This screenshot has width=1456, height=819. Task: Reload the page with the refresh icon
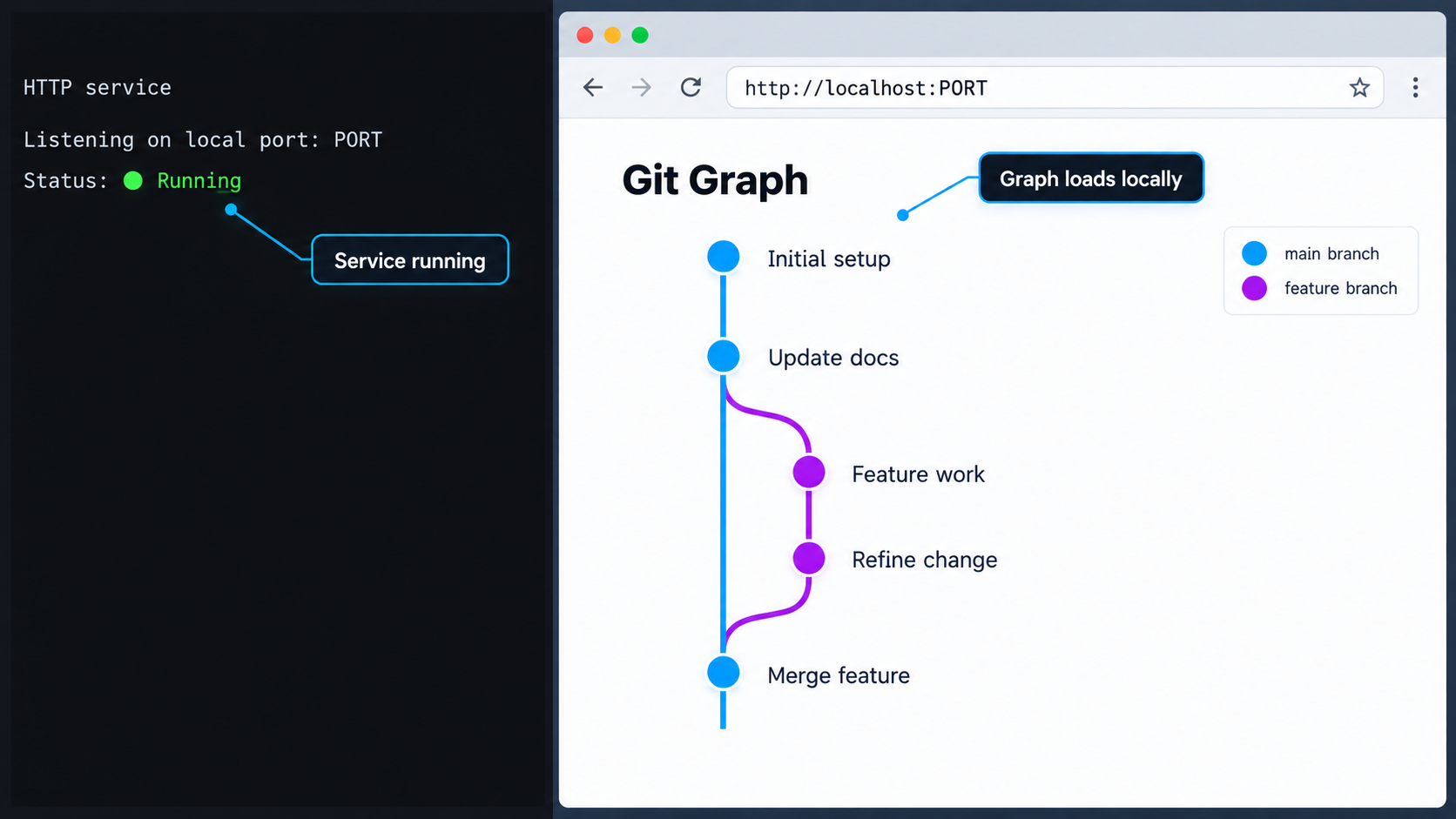(691, 87)
